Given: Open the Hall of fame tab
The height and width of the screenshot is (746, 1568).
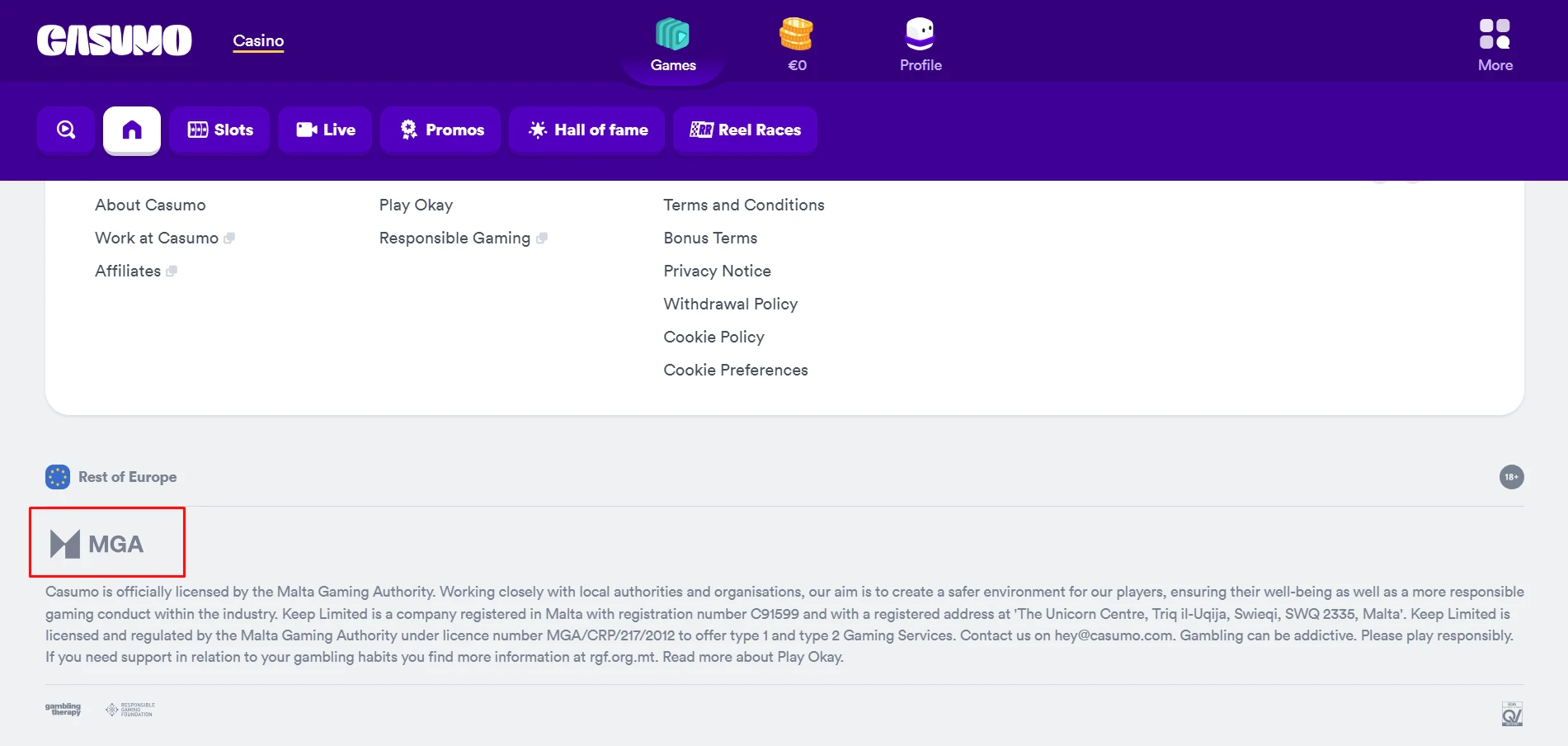Looking at the screenshot, I should pos(587,130).
